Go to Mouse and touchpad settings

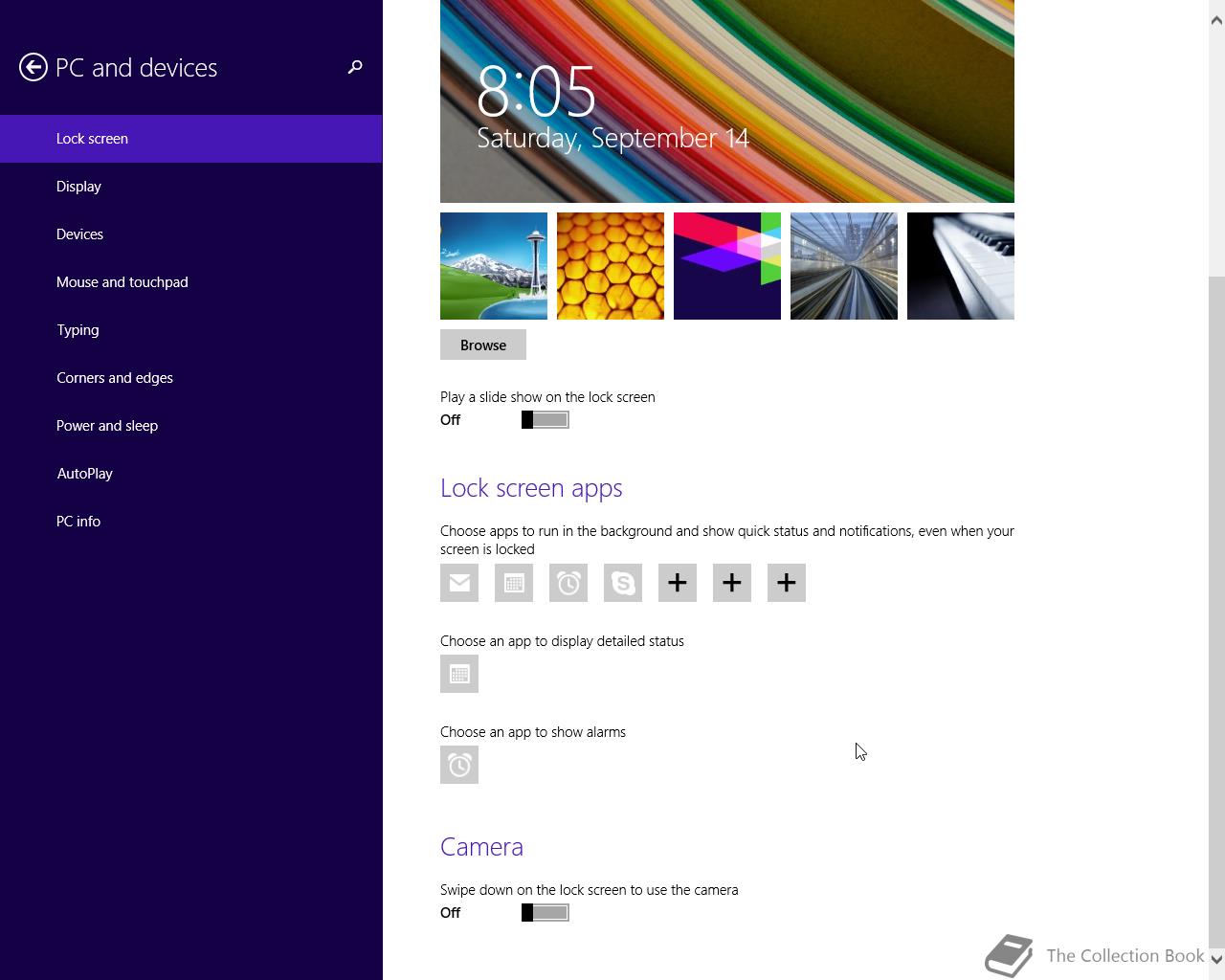tap(191, 282)
